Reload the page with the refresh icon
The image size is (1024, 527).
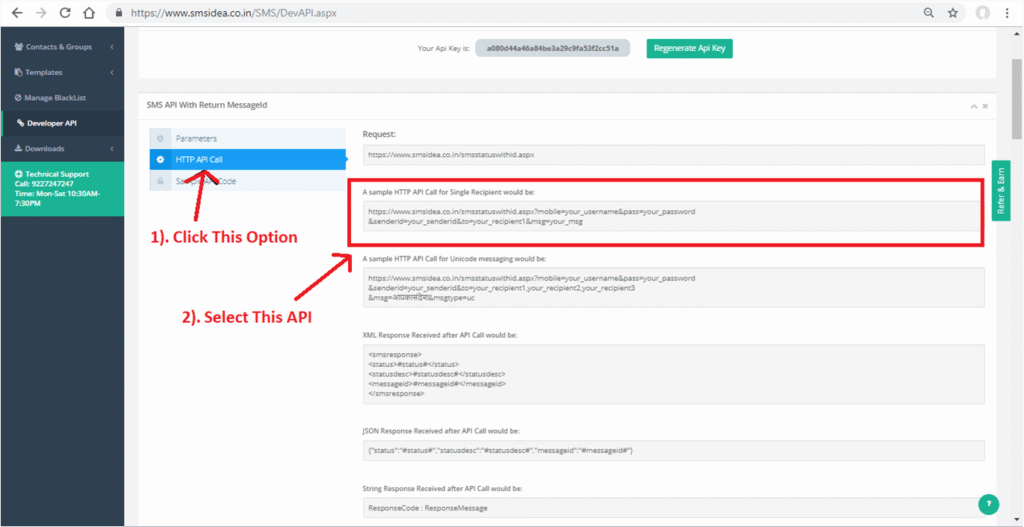[x=65, y=13]
